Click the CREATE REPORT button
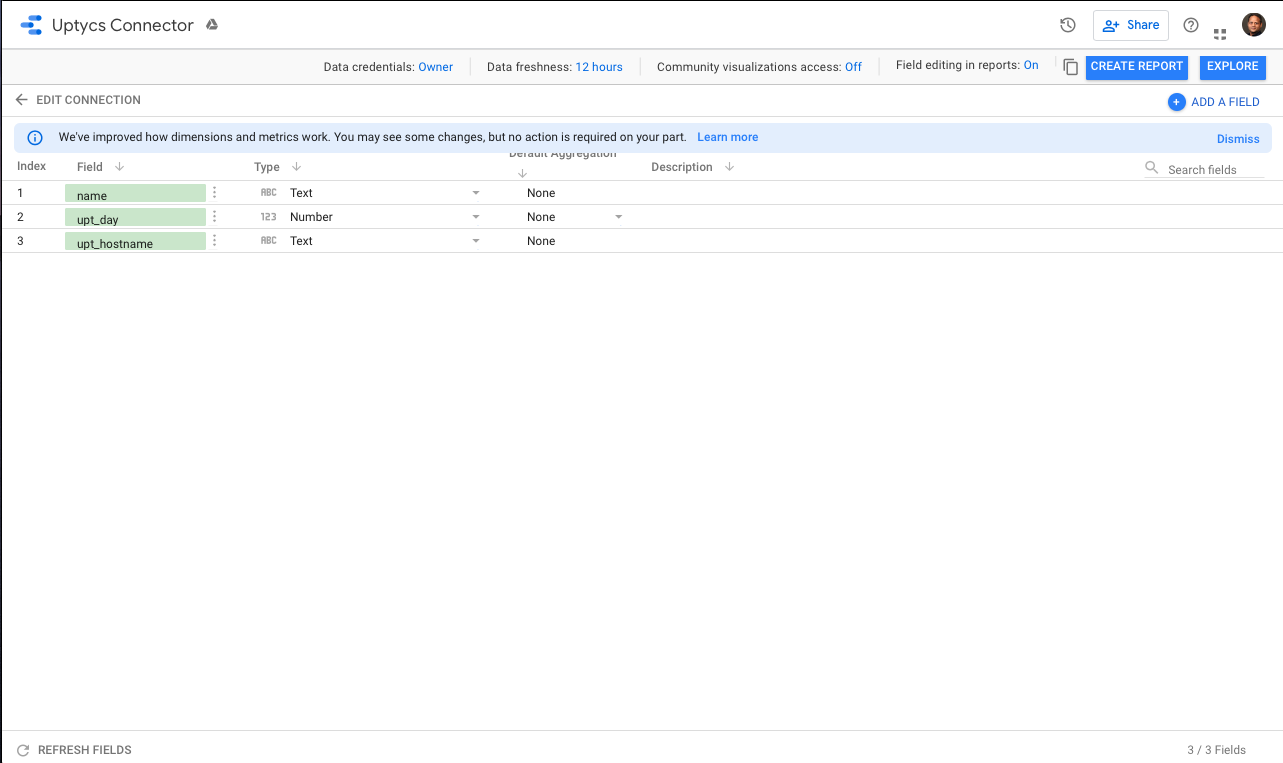The height and width of the screenshot is (763, 1283). coord(1136,67)
